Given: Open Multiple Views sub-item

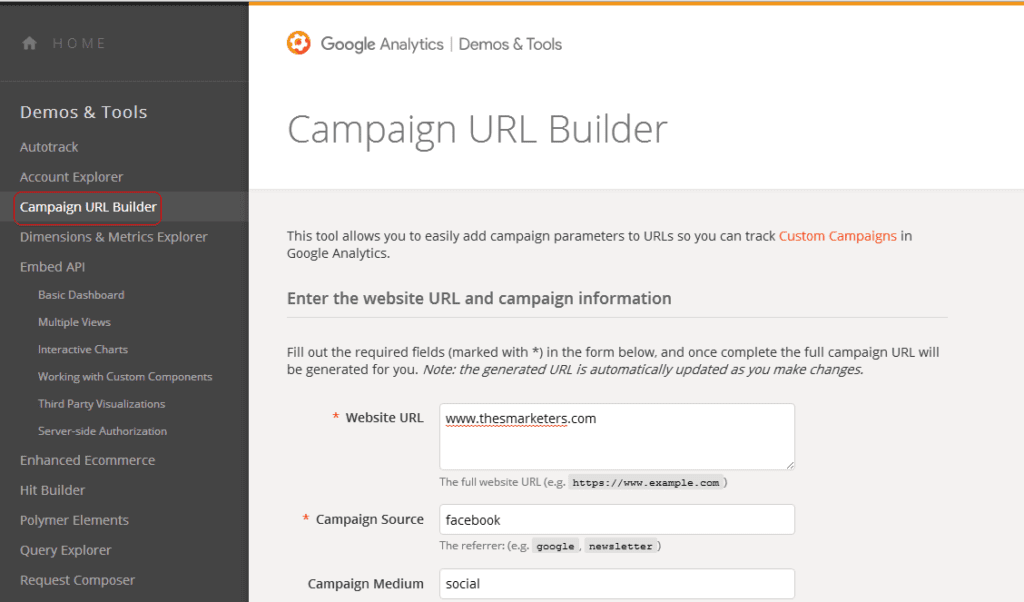Looking at the screenshot, I should 74,323.
